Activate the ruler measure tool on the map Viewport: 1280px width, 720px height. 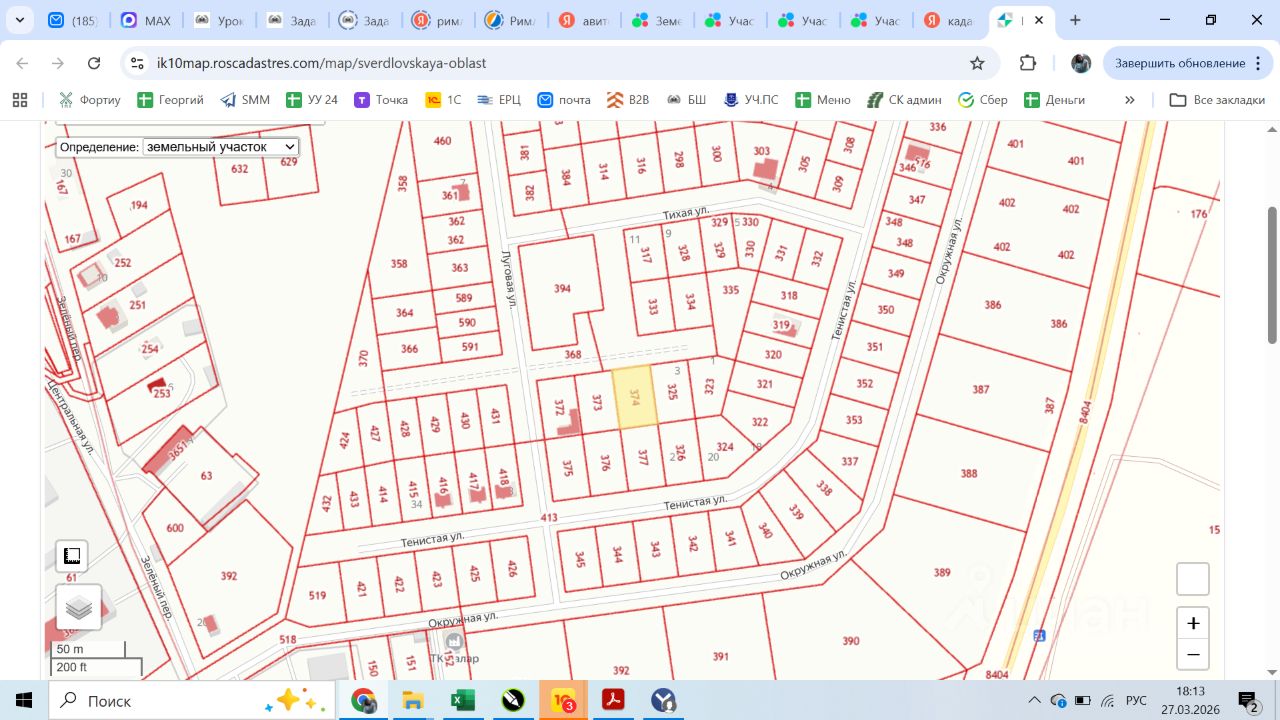72,556
